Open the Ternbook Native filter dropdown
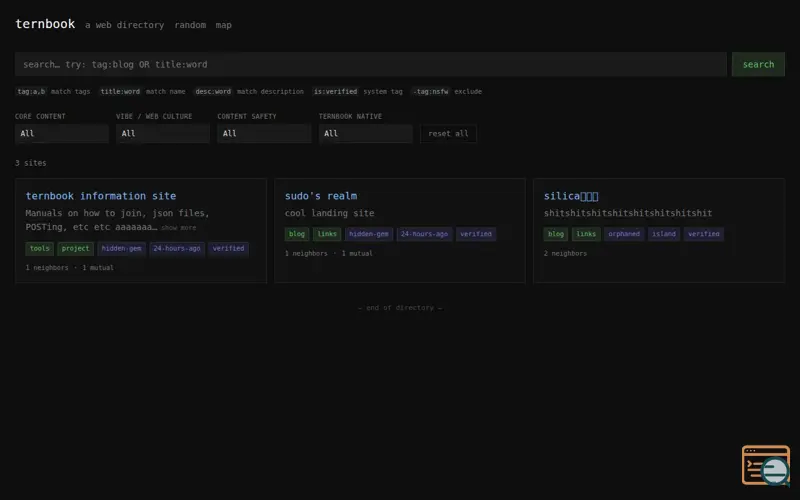The height and width of the screenshot is (500, 800). point(365,134)
